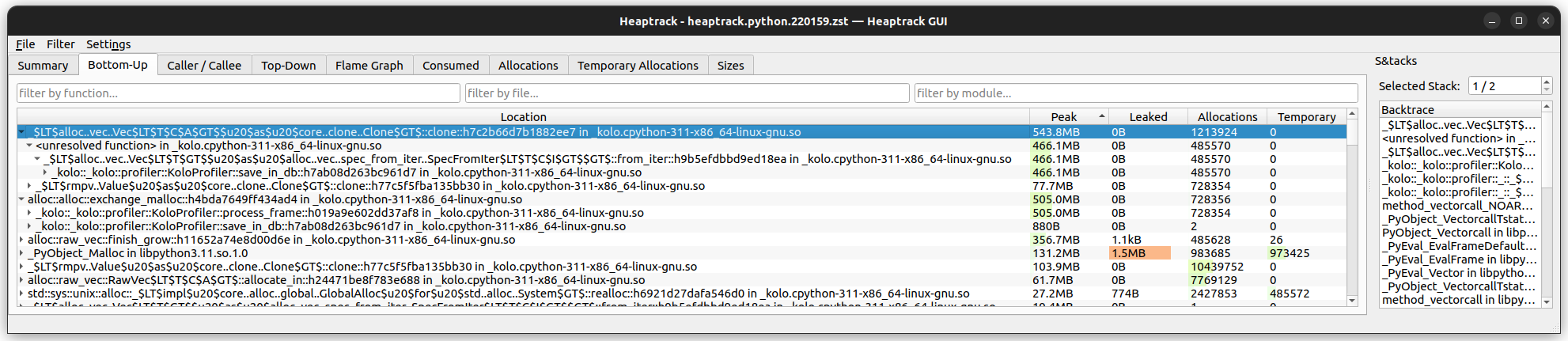Select PyObject_Vectorcall in libp backtrace entry
1568x341 pixels.
(x=1460, y=233)
